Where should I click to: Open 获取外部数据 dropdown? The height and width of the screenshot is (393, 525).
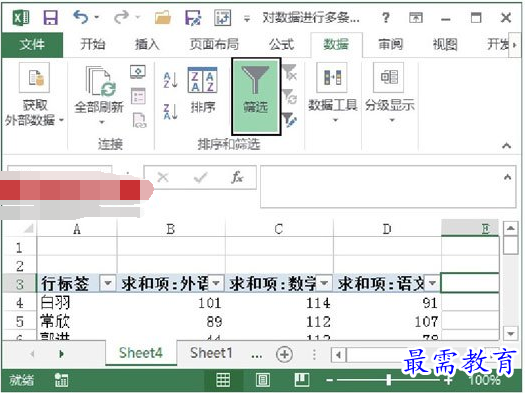tap(34, 95)
